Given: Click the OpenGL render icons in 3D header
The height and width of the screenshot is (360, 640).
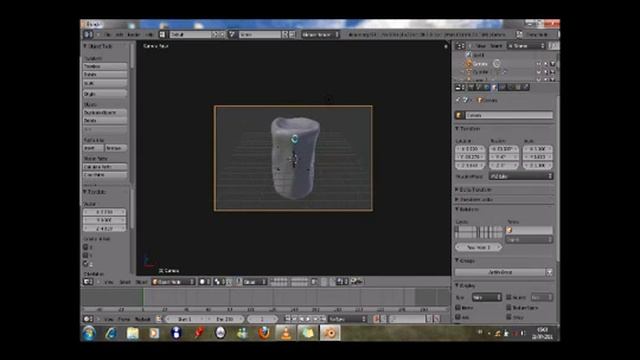Looking at the screenshot, I should (357, 282).
